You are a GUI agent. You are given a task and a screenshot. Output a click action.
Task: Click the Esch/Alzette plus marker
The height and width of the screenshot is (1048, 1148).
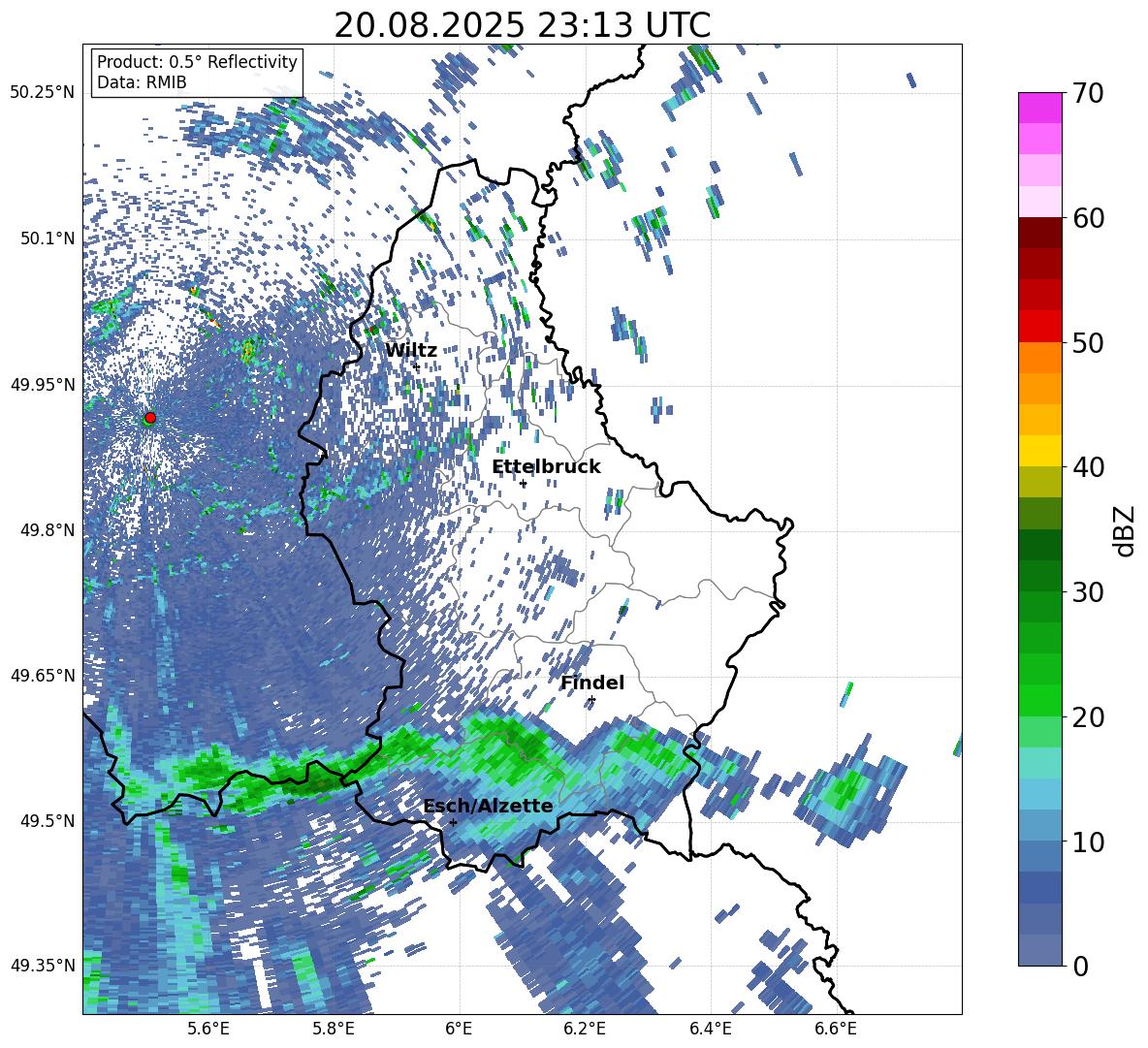(453, 822)
